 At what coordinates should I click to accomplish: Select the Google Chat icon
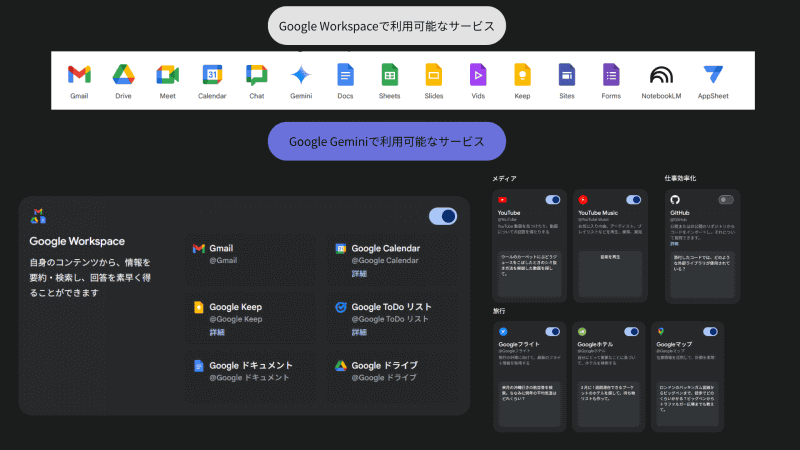pyautogui.click(x=256, y=75)
